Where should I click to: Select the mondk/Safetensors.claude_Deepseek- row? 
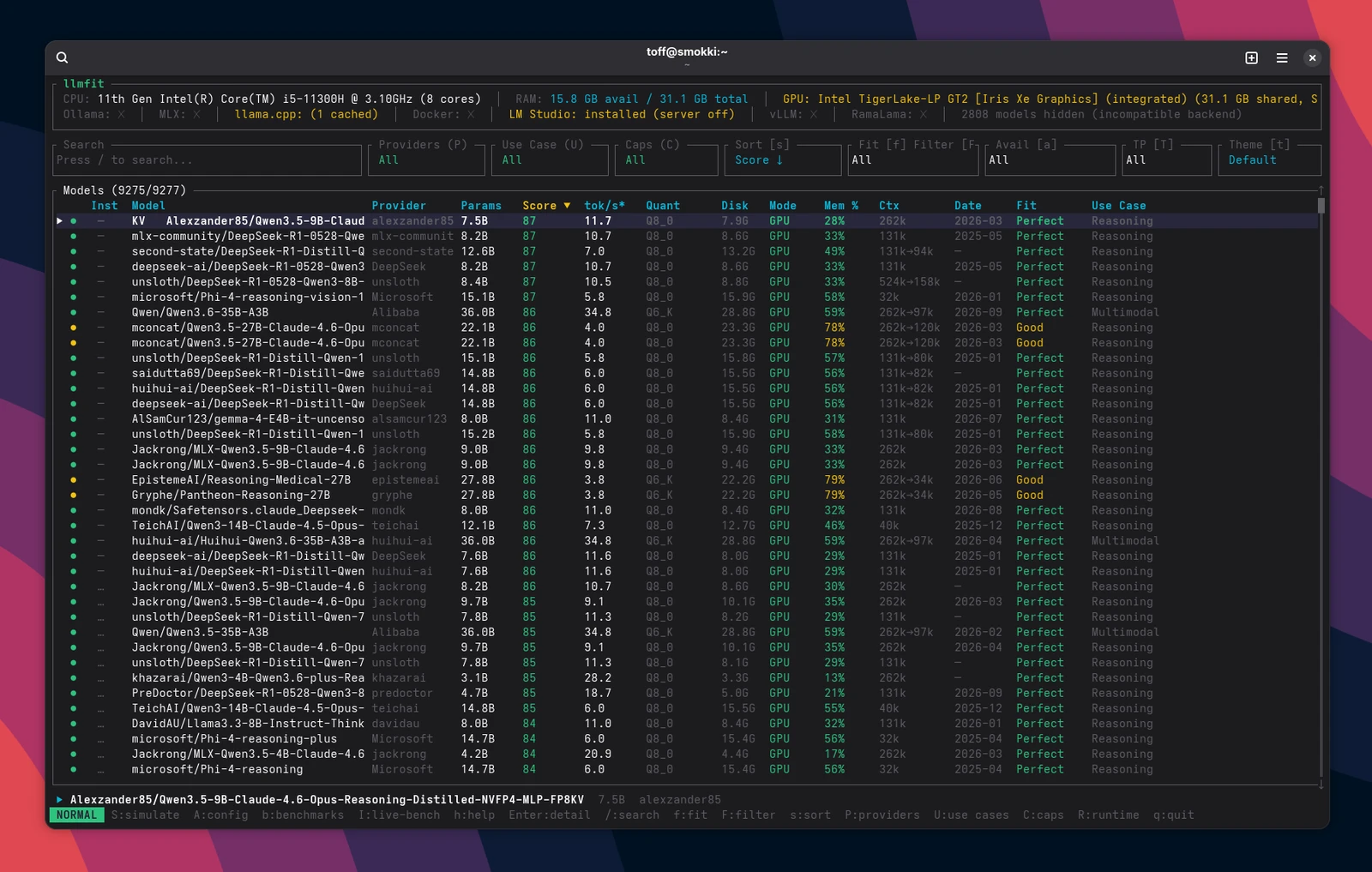point(686,510)
